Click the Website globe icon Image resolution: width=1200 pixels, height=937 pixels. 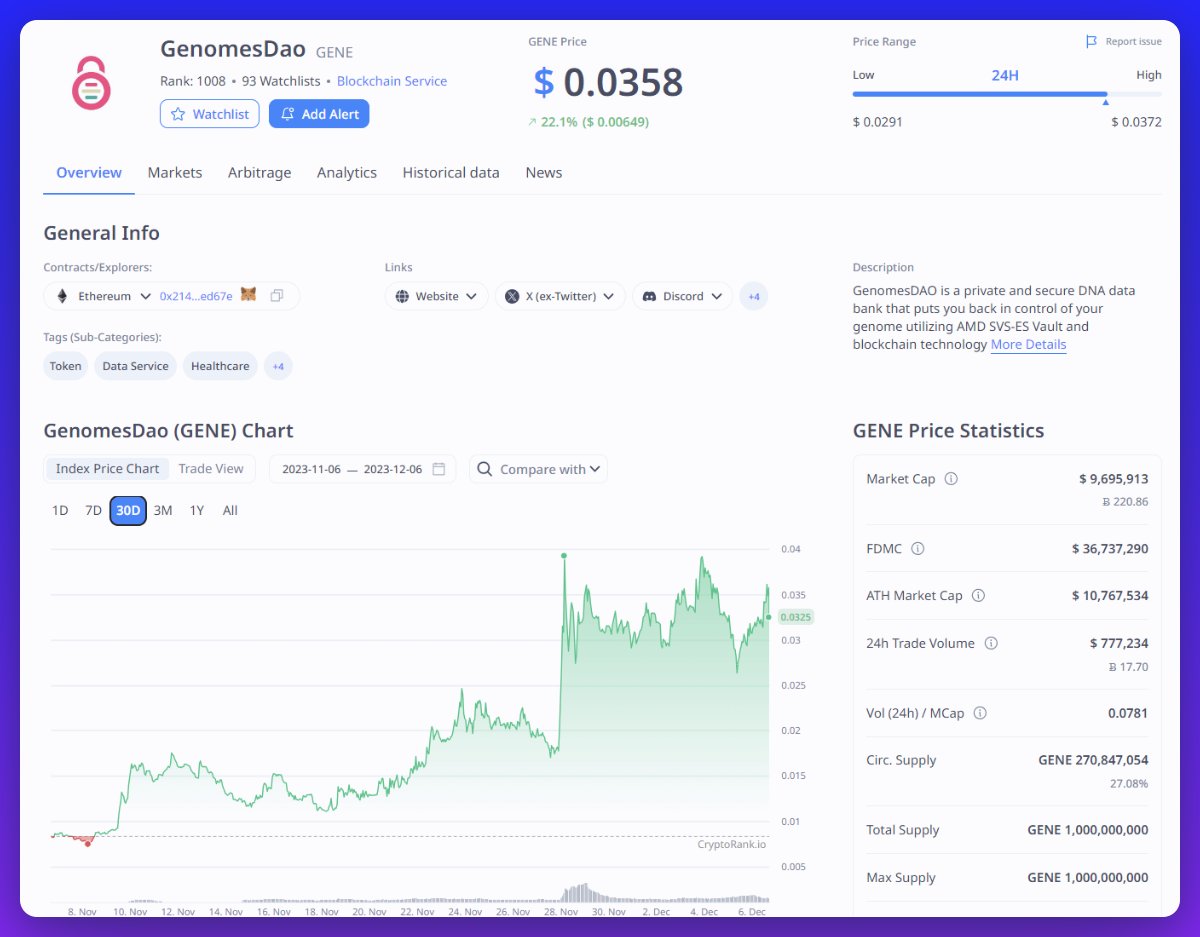pos(402,296)
